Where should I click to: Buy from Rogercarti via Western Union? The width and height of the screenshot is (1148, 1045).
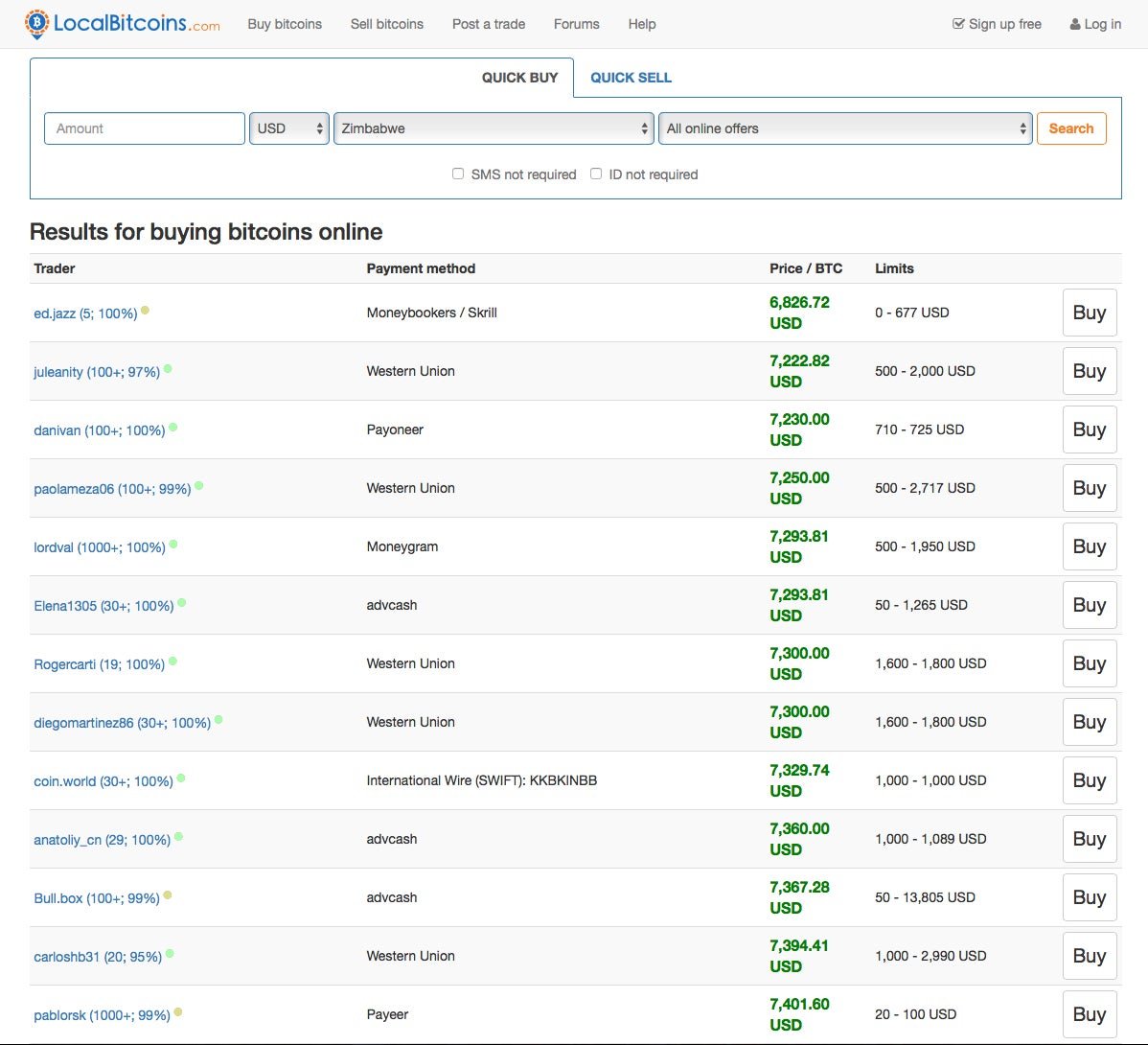click(1090, 663)
